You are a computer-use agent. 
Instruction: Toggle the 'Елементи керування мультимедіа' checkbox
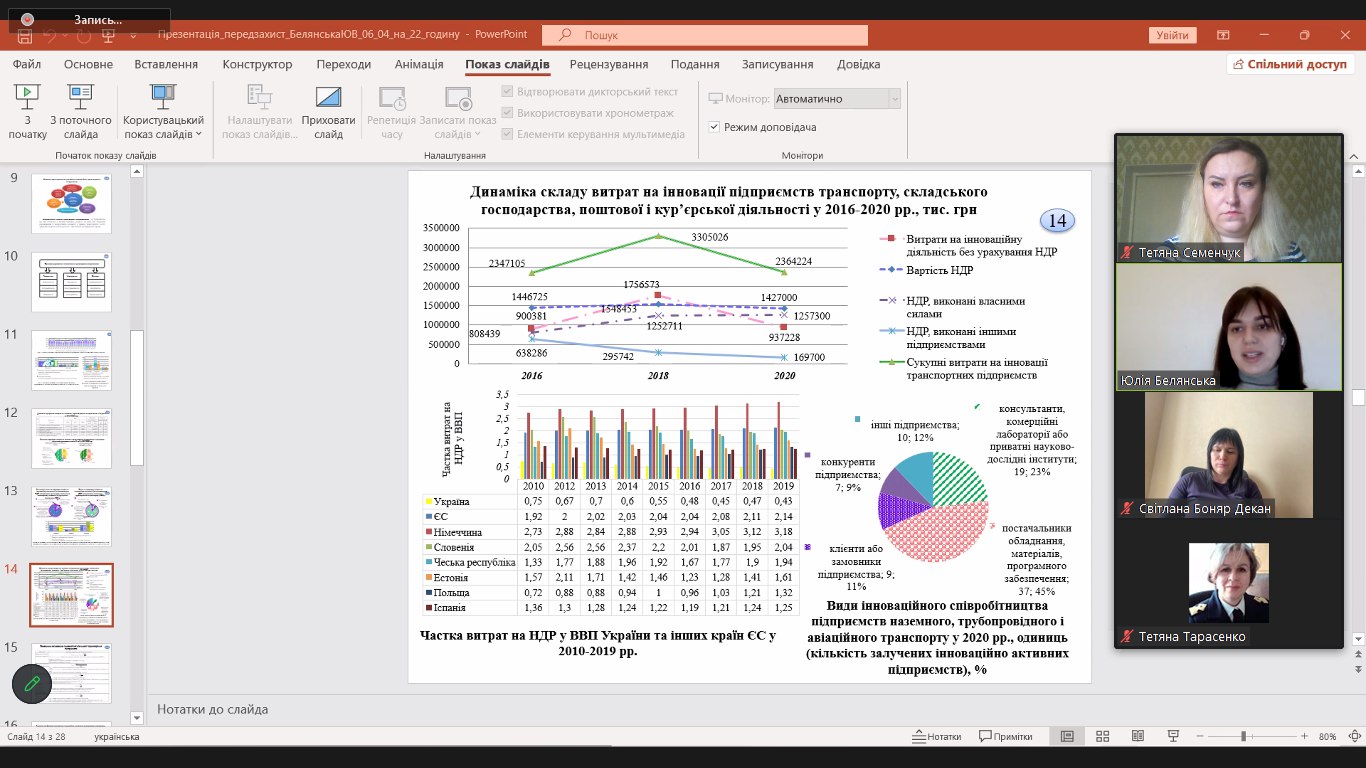tap(507, 134)
